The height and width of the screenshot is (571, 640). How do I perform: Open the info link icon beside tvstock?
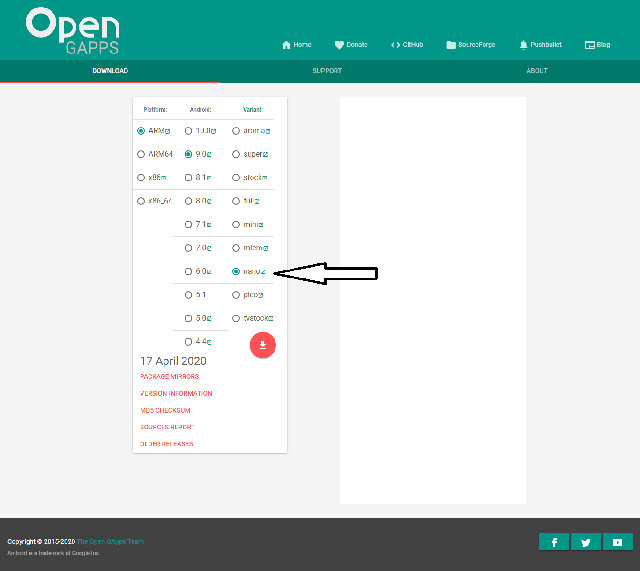pos(271,318)
